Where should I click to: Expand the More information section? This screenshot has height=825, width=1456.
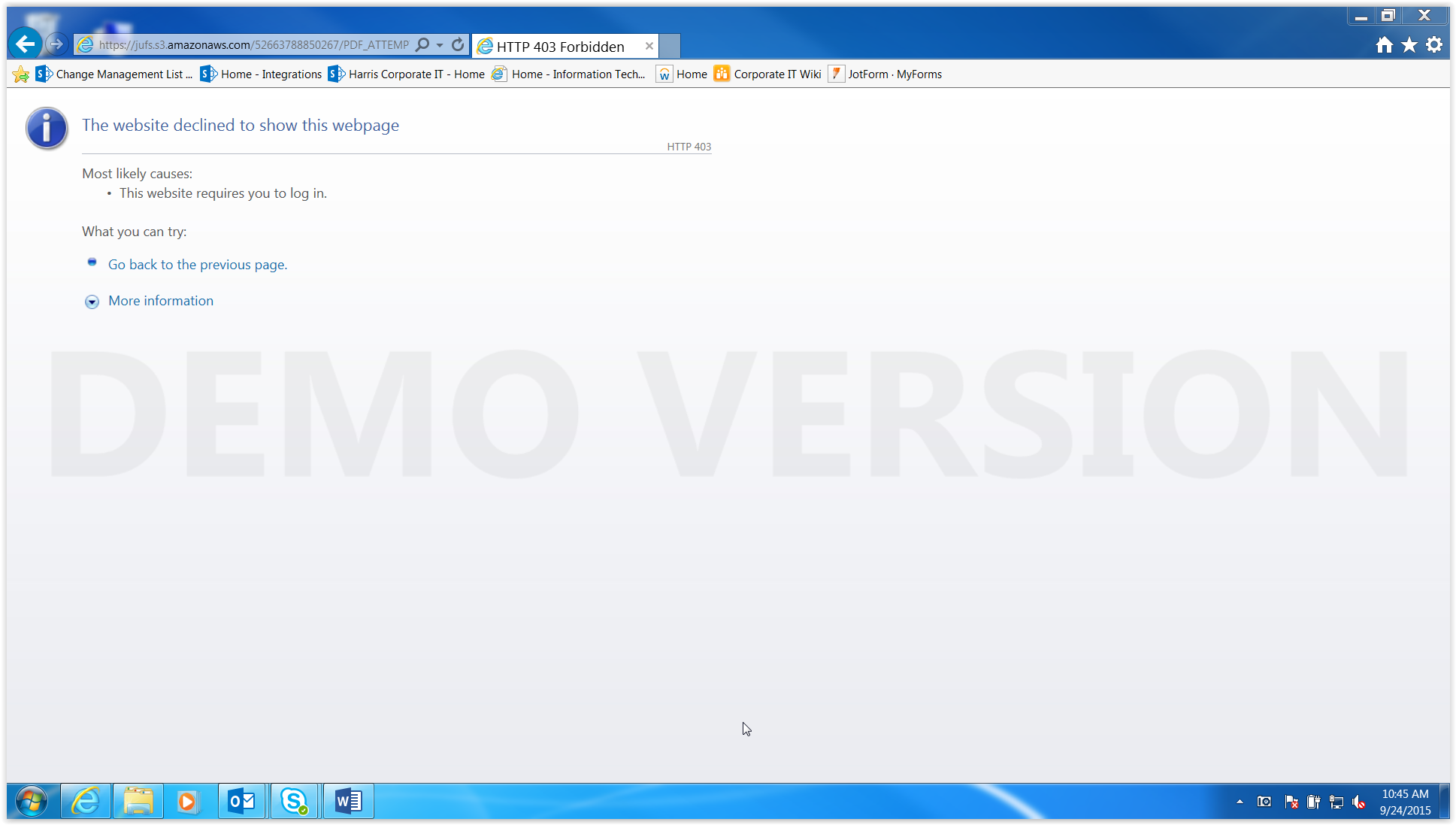click(x=160, y=301)
